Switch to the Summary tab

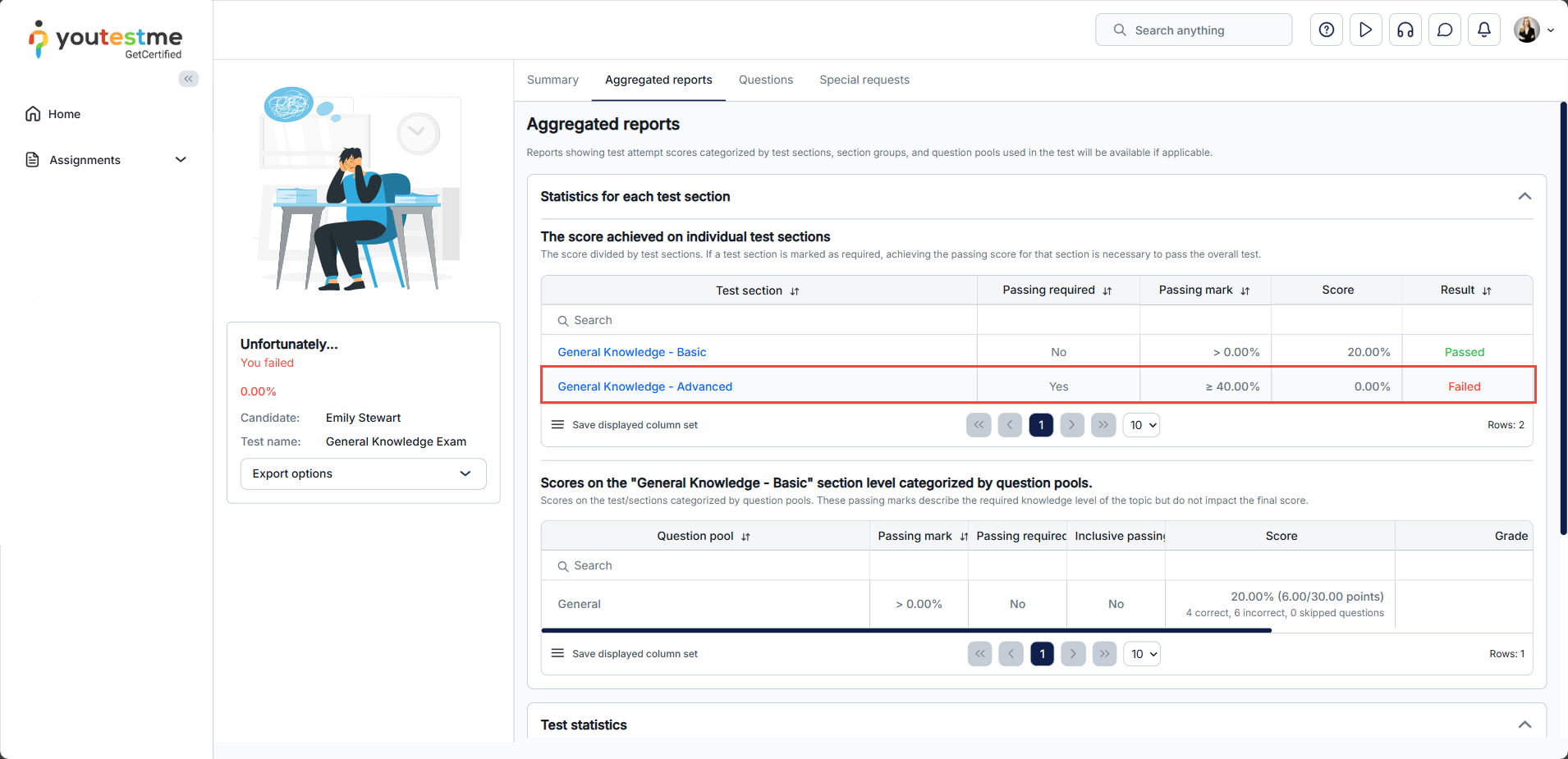(552, 80)
